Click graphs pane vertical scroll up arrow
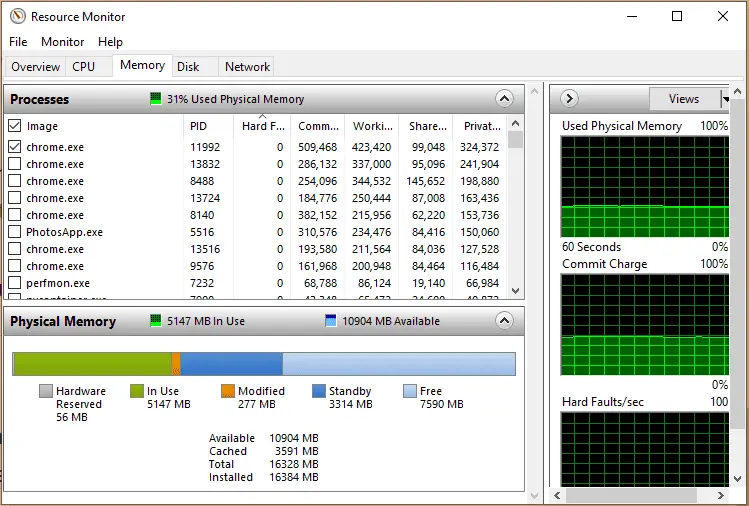749x506 pixels. click(737, 91)
